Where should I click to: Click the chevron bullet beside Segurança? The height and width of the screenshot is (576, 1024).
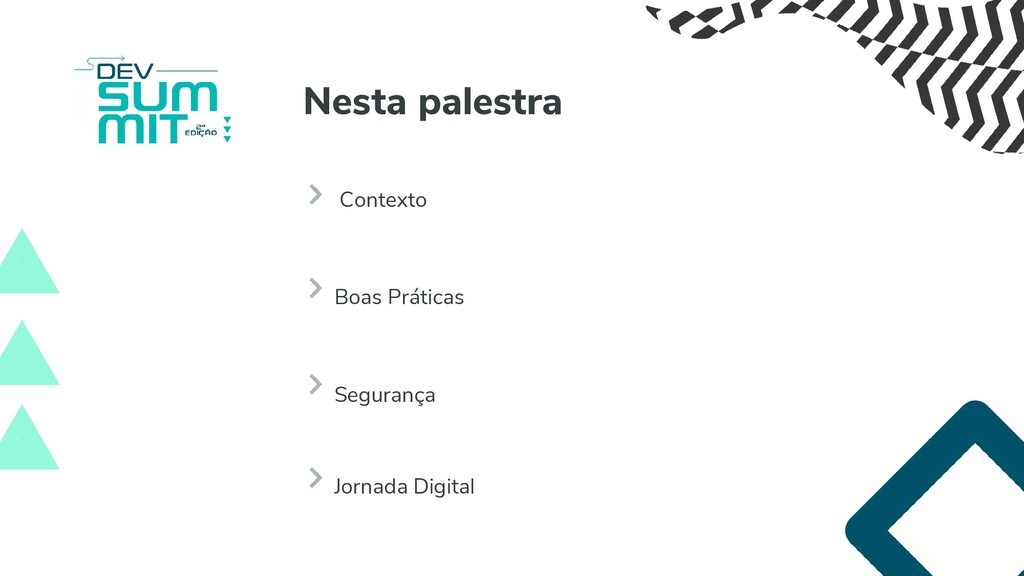[315, 385]
